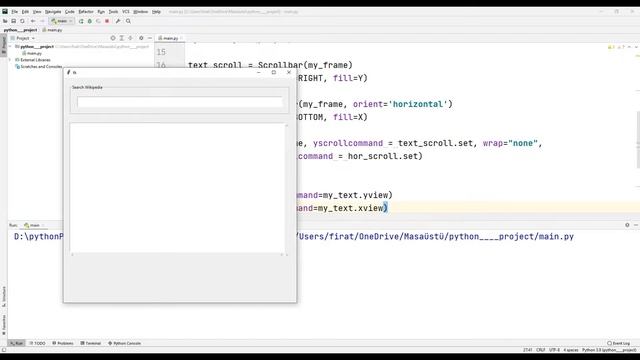Click python___project in the breadcrumb bar

(20, 30)
